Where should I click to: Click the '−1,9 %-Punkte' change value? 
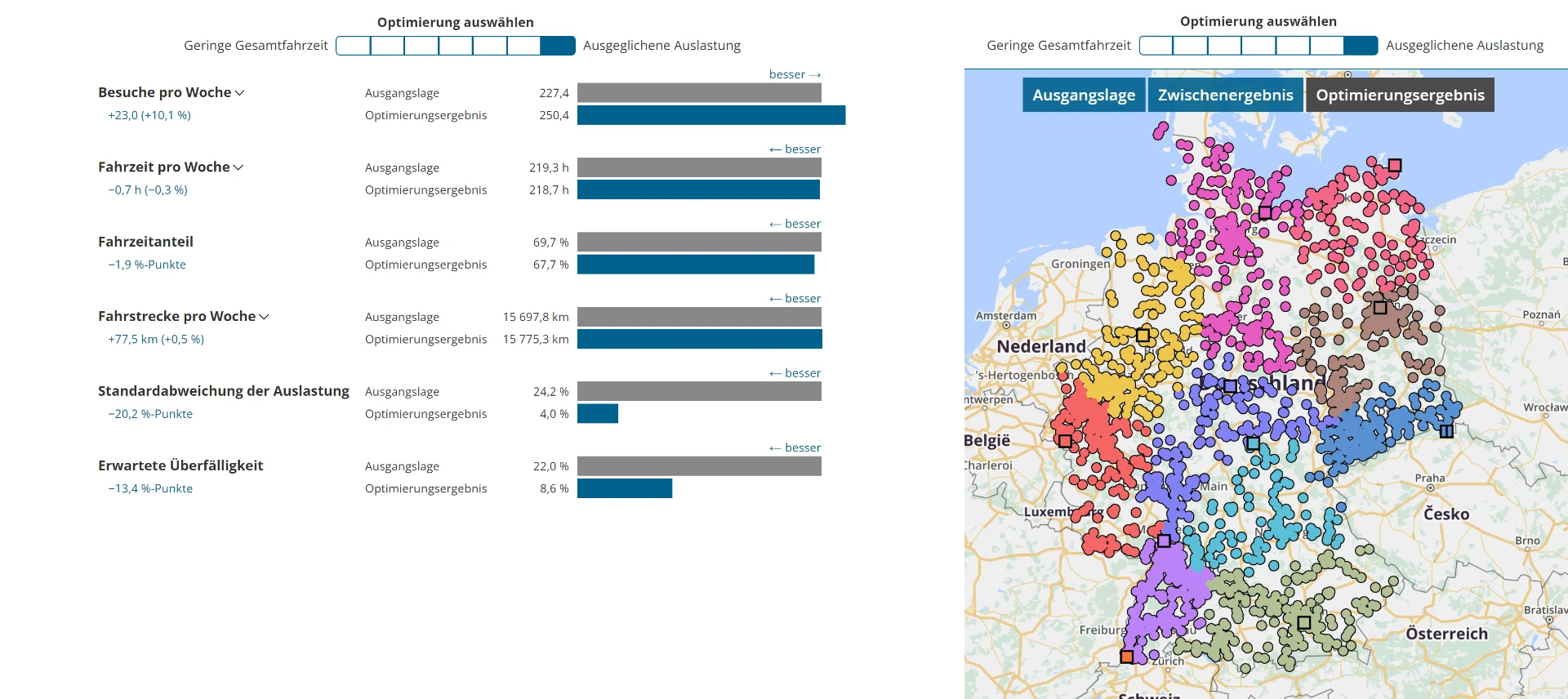coord(147,265)
